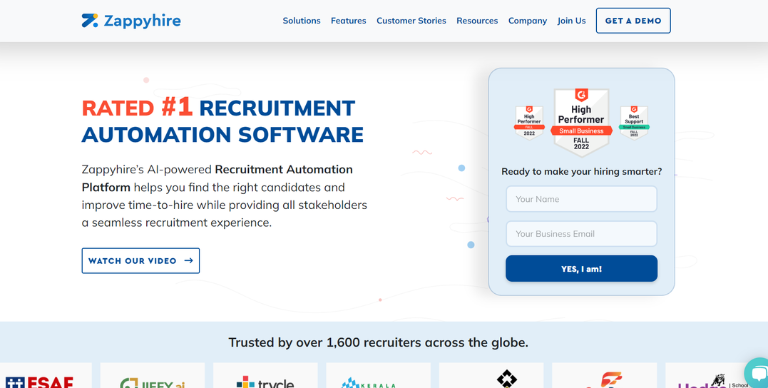The image size is (768, 388).
Task: Open the Join Us page
Action: [x=571, y=21]
